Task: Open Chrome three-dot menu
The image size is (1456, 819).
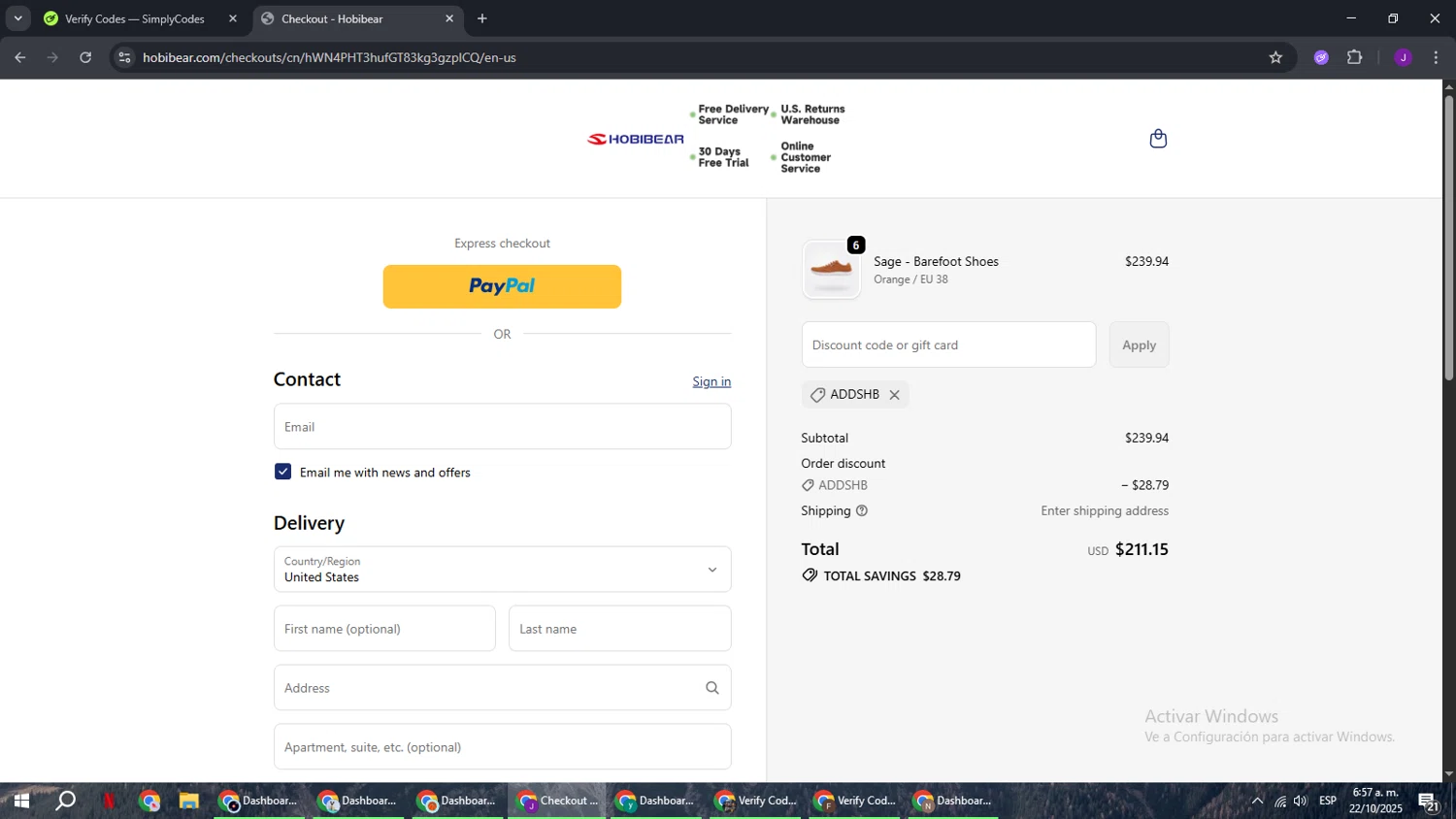Action: click(1436, 57)
